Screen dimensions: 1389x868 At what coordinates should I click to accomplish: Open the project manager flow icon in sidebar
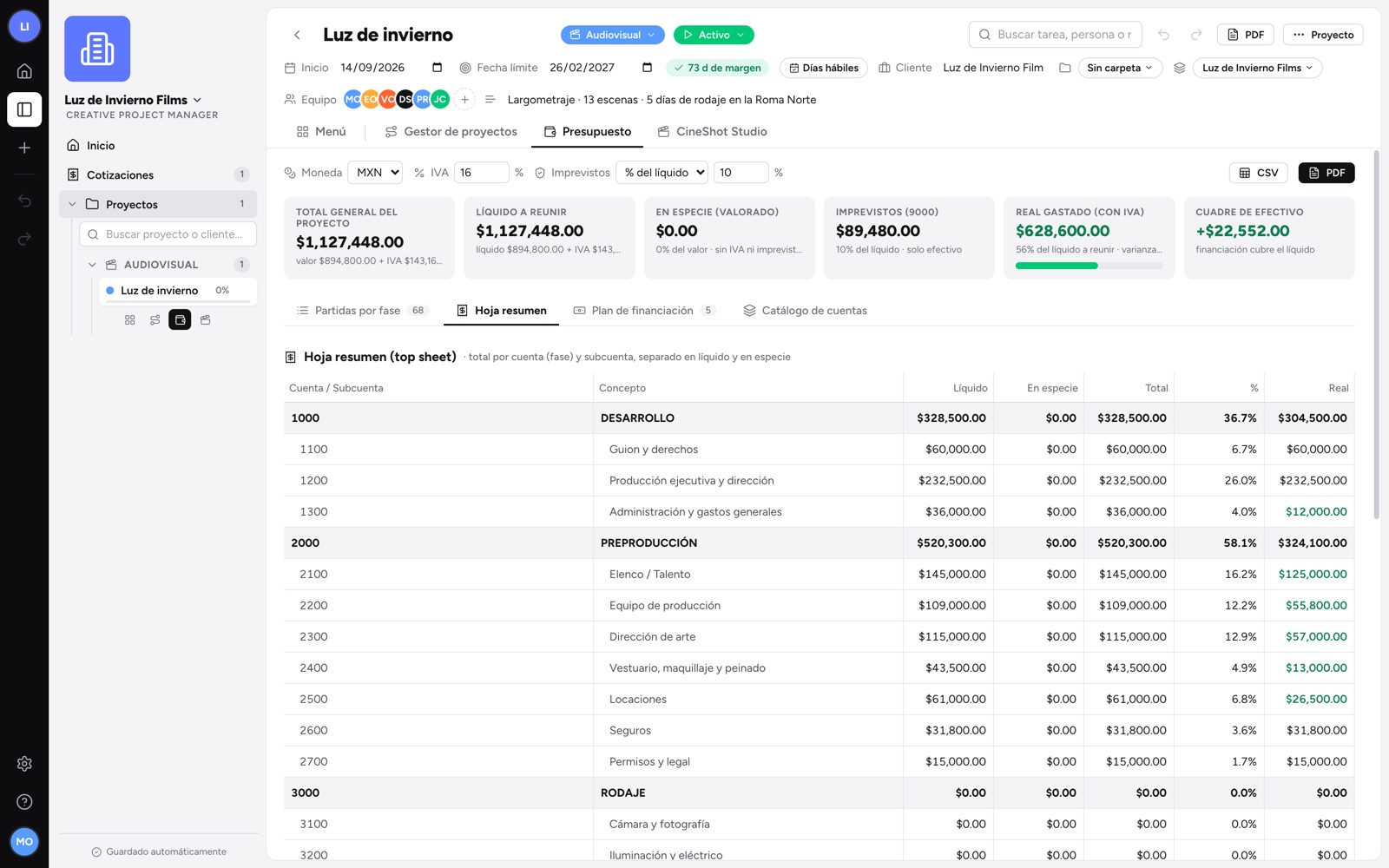(x=155, y=320)
